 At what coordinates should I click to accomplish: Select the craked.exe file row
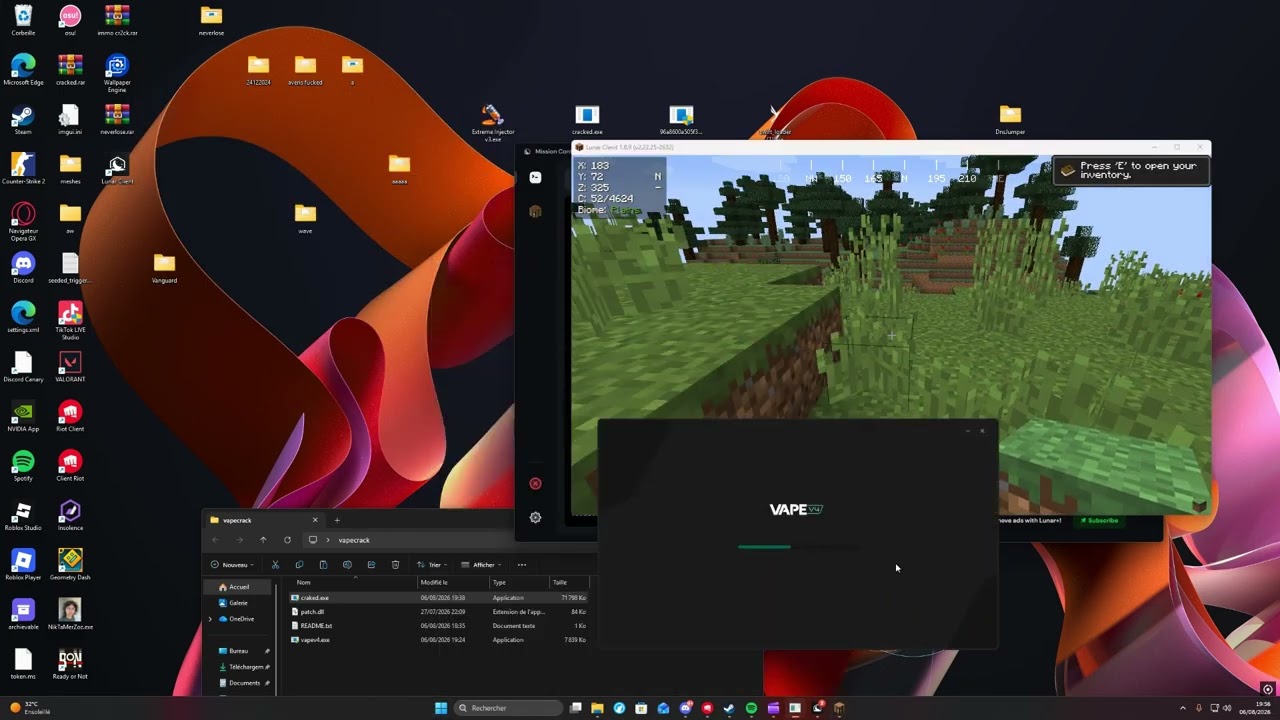click(x=438, y=598)
